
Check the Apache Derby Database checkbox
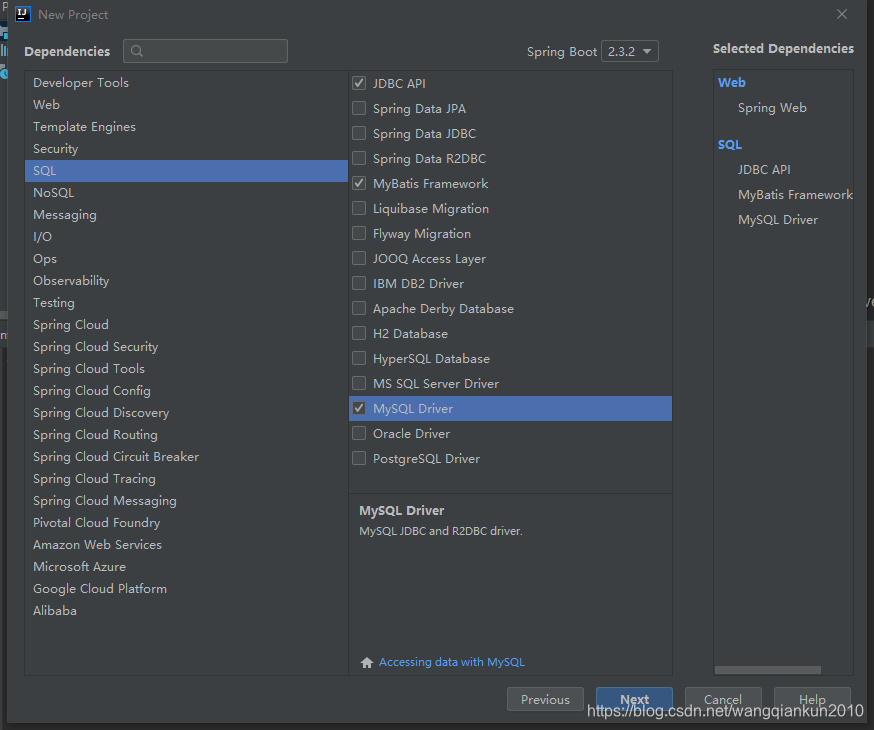pyautogui.click(x=359, y=308)
